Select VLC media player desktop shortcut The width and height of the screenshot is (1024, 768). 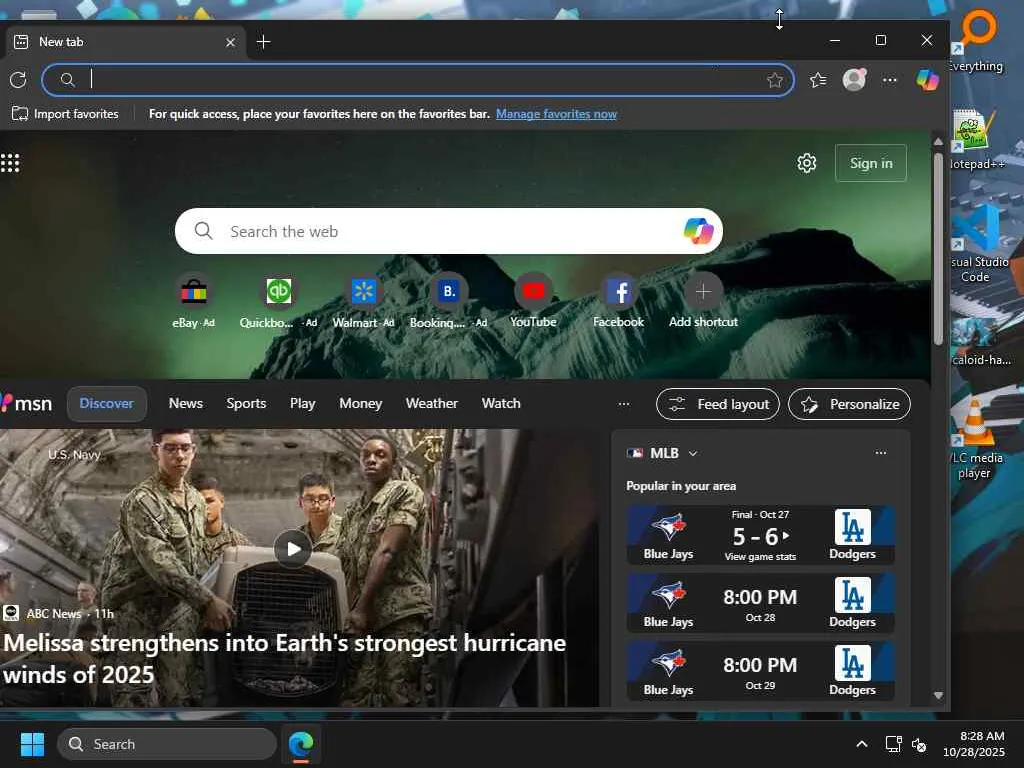(977, 439)
